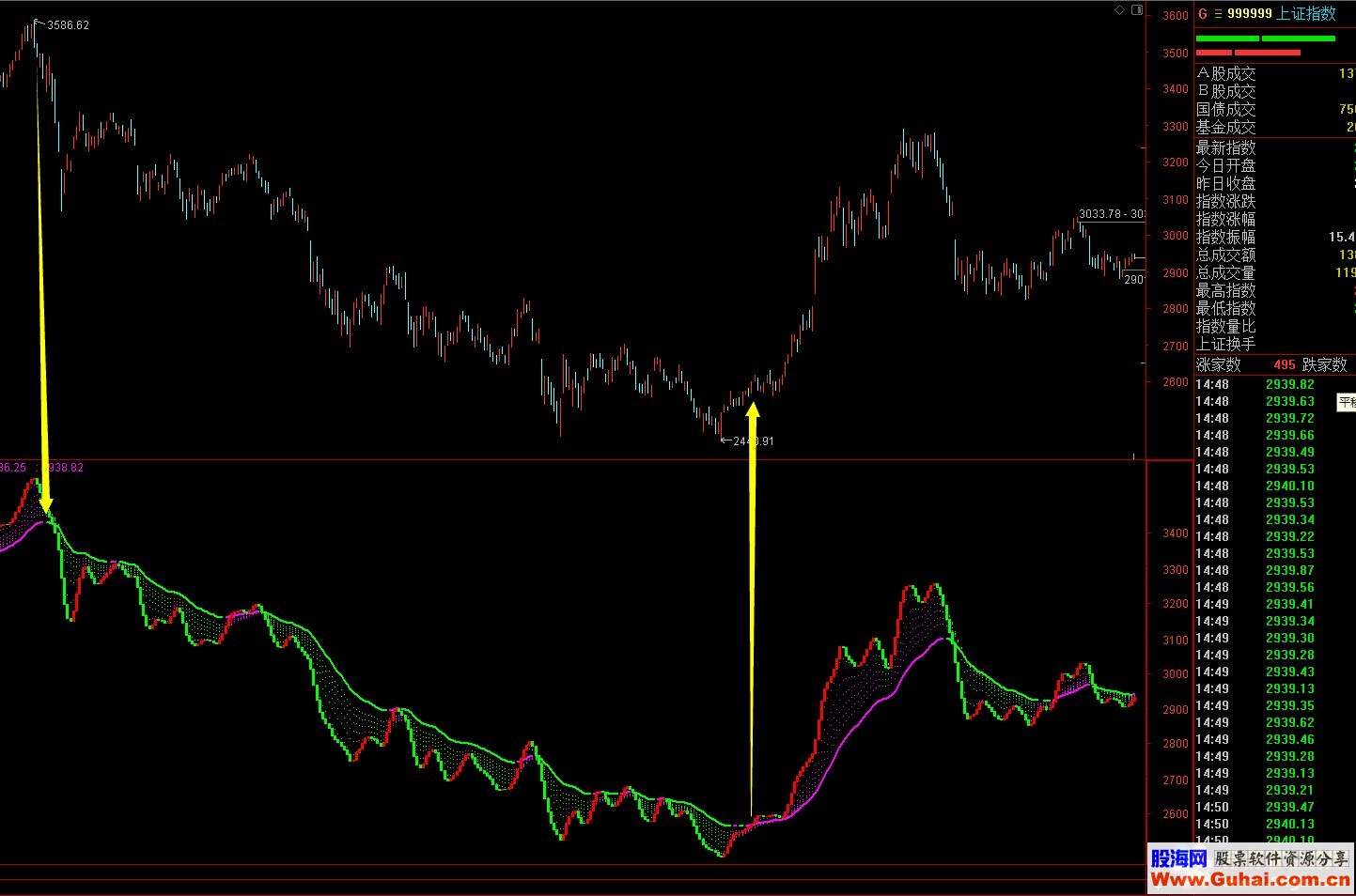Select the 14:49 tick at 2939.30
1356x896 pixels.
click(x=1275, y=638)
